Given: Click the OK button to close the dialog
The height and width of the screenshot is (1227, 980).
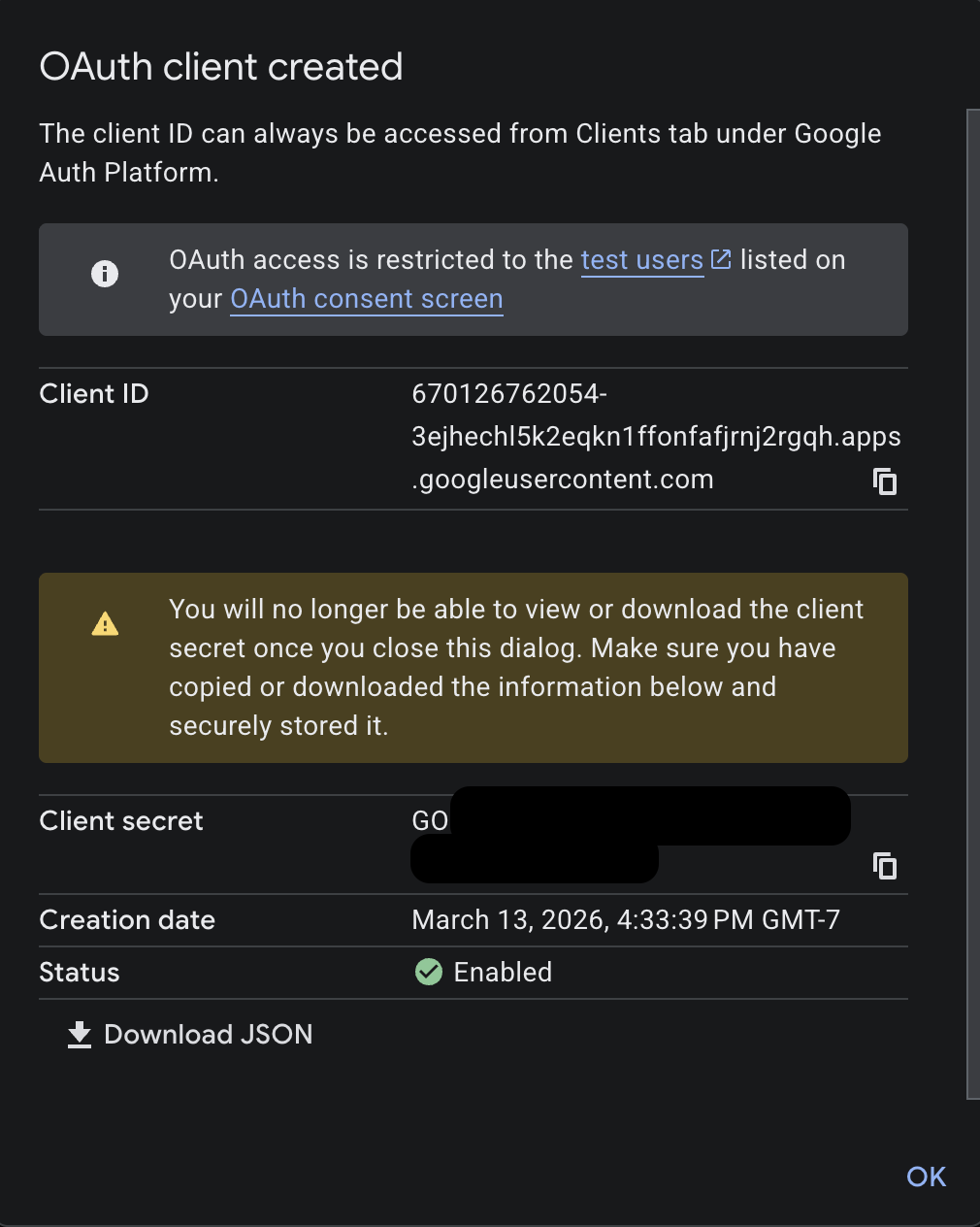Looking at the screenshot, I should [x=925, y=1176].
